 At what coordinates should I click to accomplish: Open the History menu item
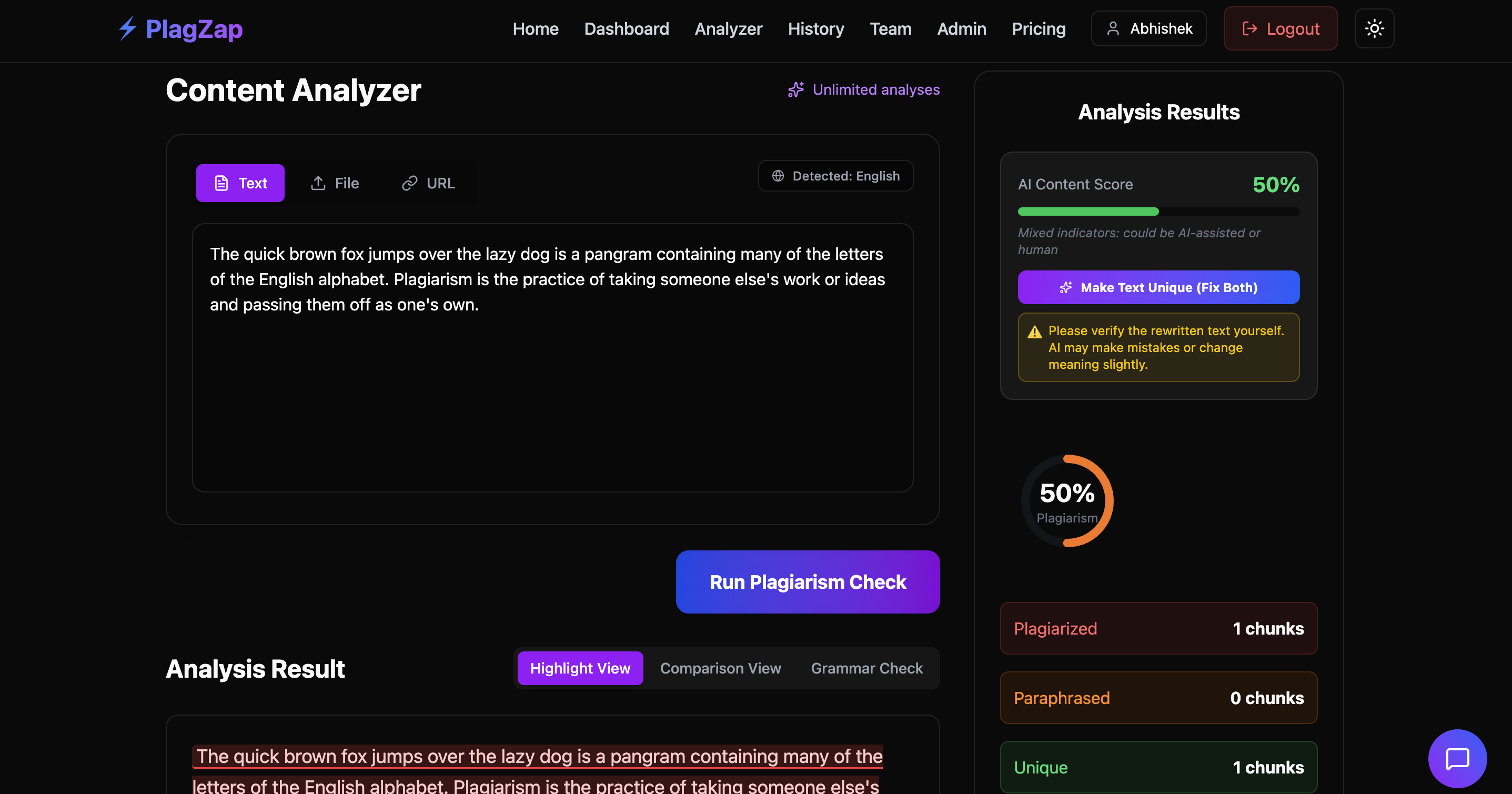tap(816, 28)
